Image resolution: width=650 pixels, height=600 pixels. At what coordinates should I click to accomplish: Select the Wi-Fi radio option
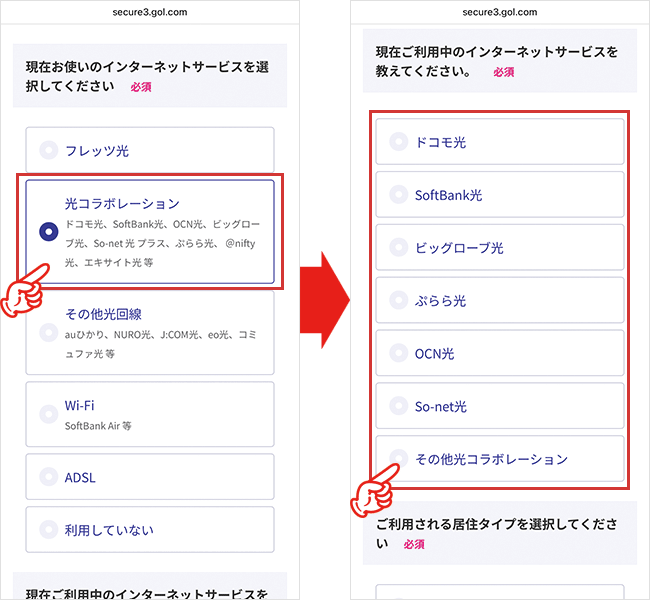(x=150, y=414)
